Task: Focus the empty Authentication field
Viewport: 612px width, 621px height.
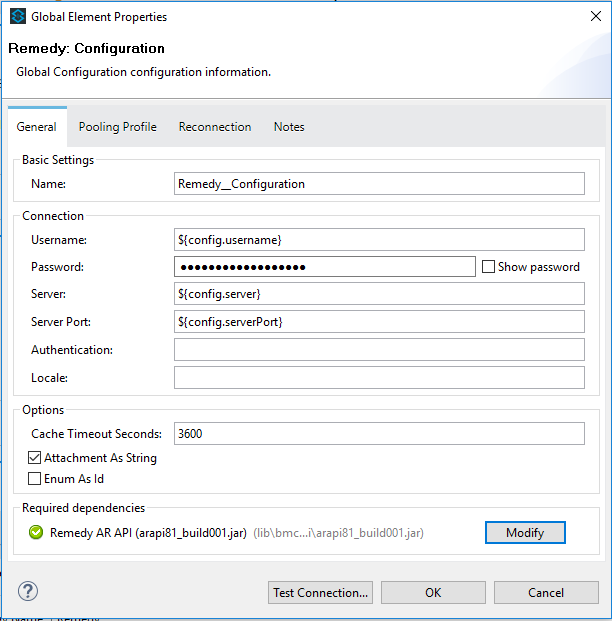Action: 379,350
